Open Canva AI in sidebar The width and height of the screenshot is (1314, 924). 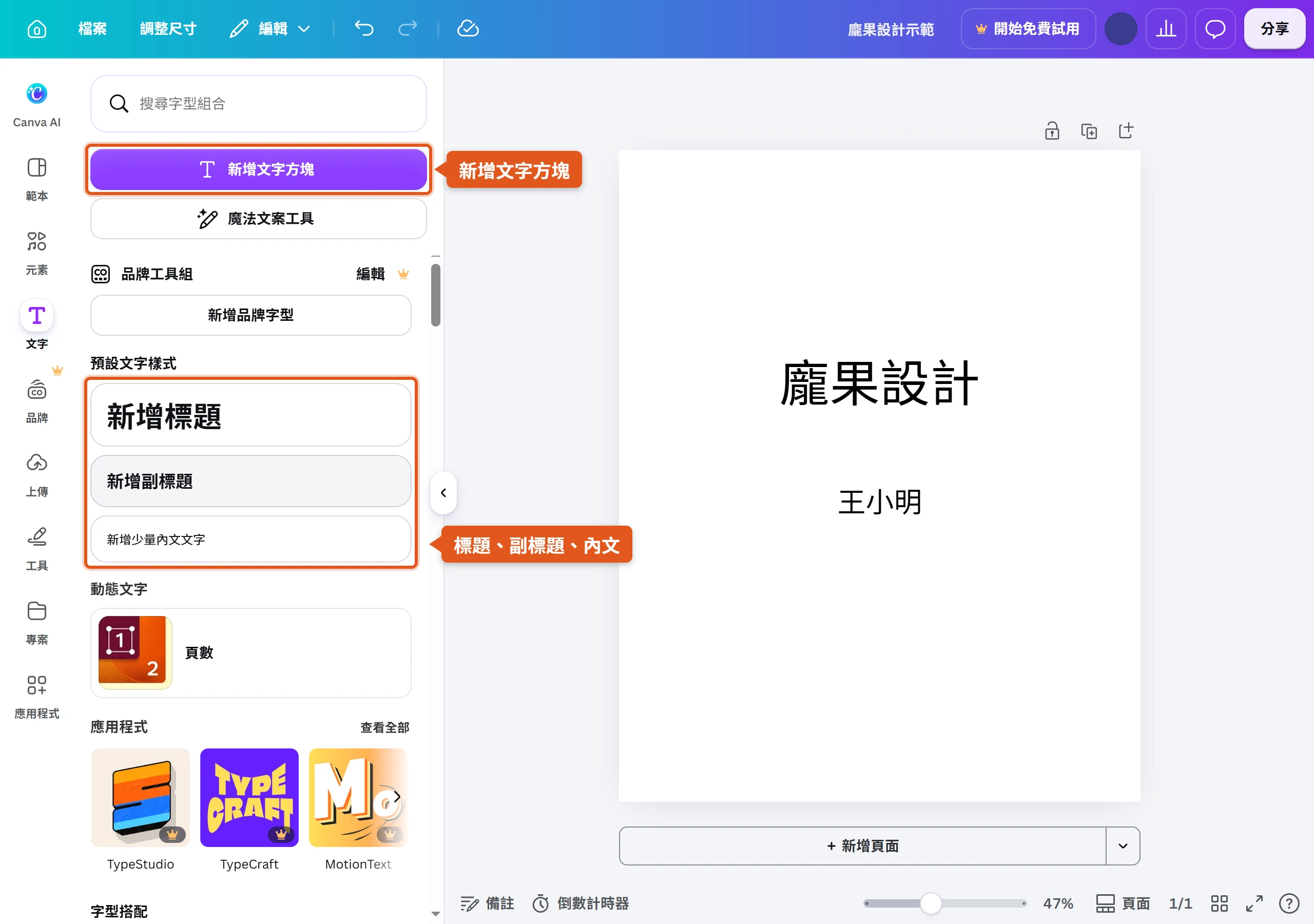(36, 105)
